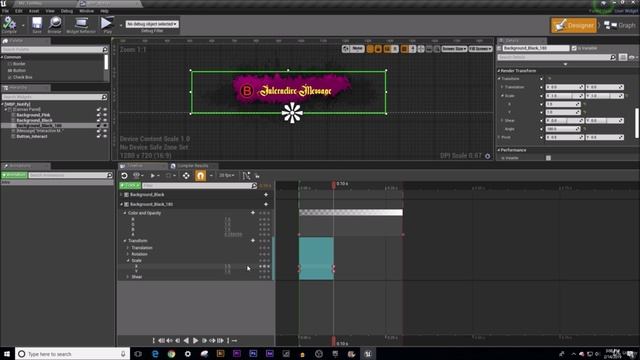Switch to Designer mode
The height and width of the screenshot is (360, 640).
point(573,25)
